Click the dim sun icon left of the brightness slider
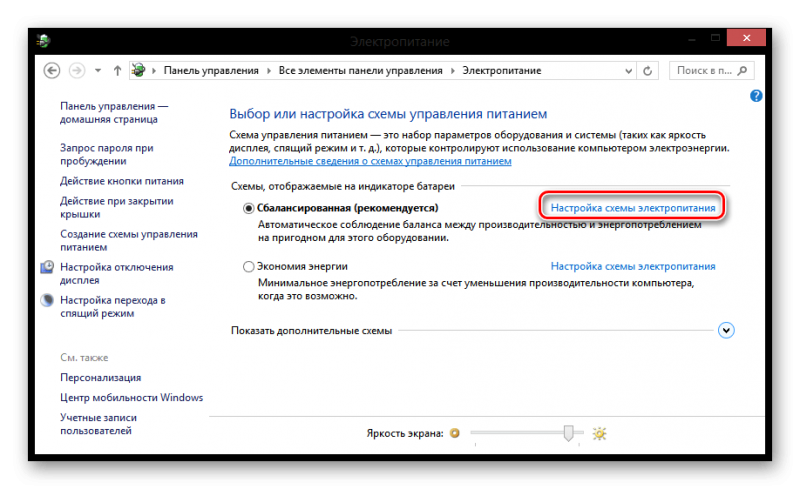The image size is (800, 489). point(454,433)
